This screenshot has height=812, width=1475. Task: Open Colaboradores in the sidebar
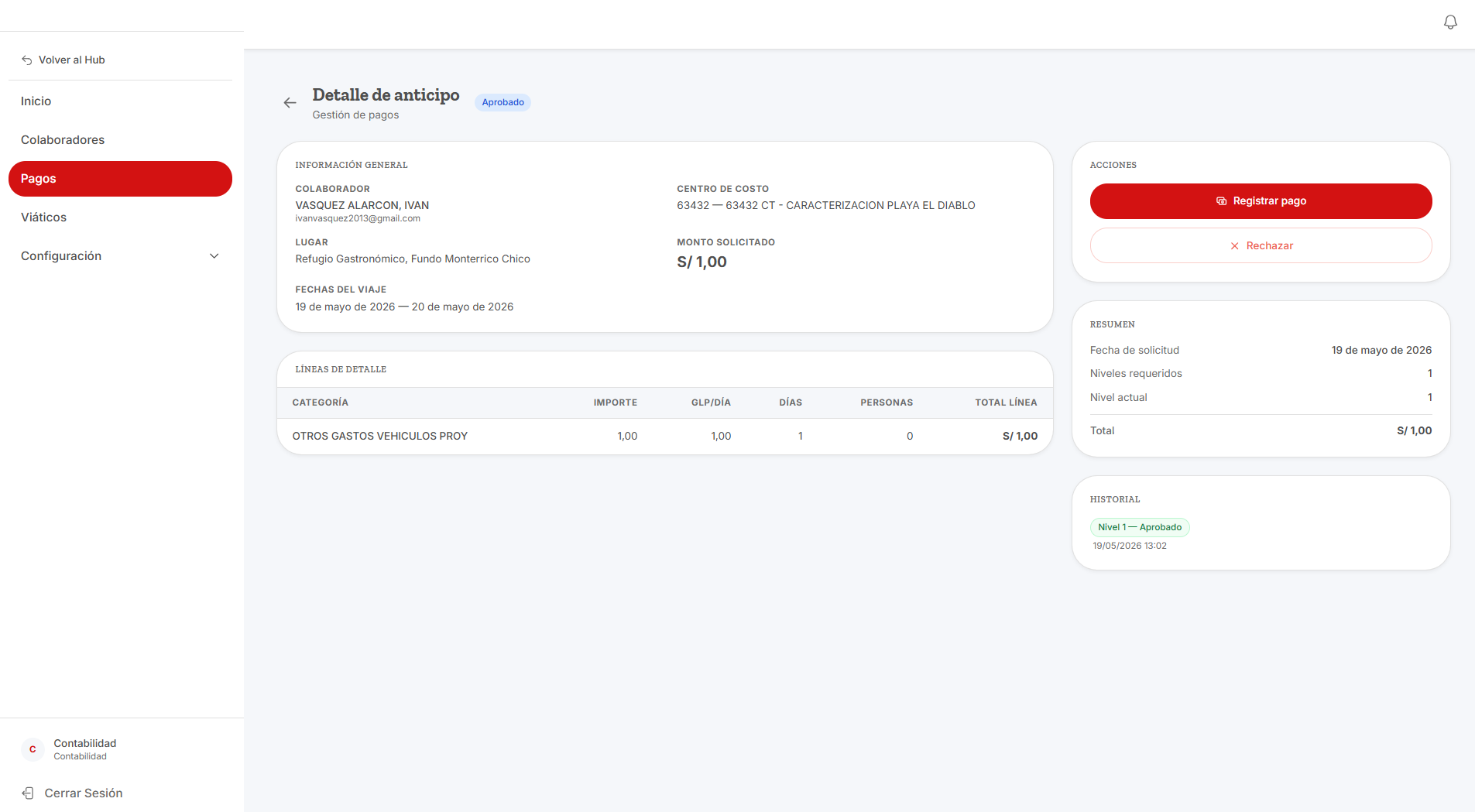pos(120,140)
